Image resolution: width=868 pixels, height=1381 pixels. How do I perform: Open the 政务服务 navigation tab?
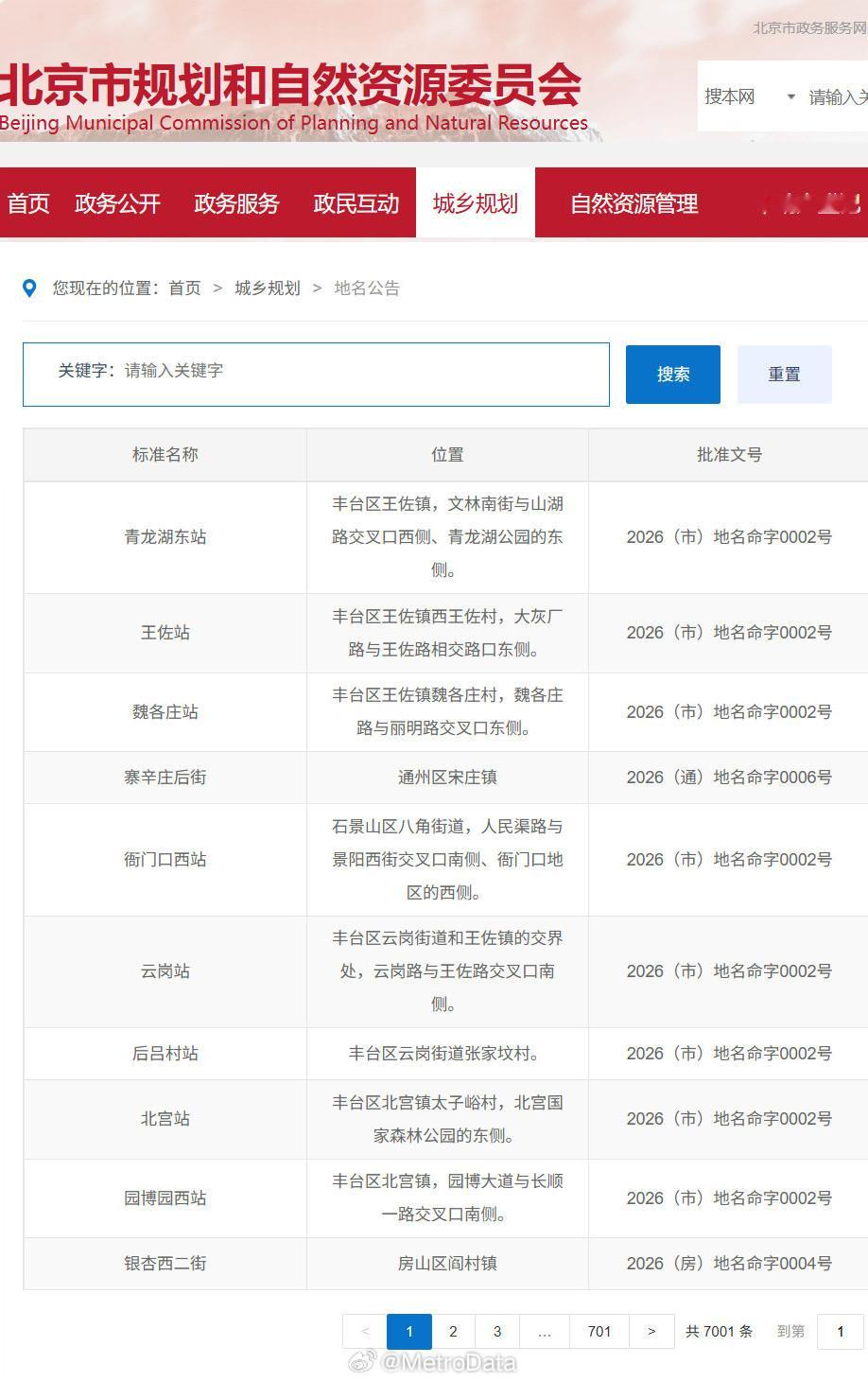click(236, 203)
